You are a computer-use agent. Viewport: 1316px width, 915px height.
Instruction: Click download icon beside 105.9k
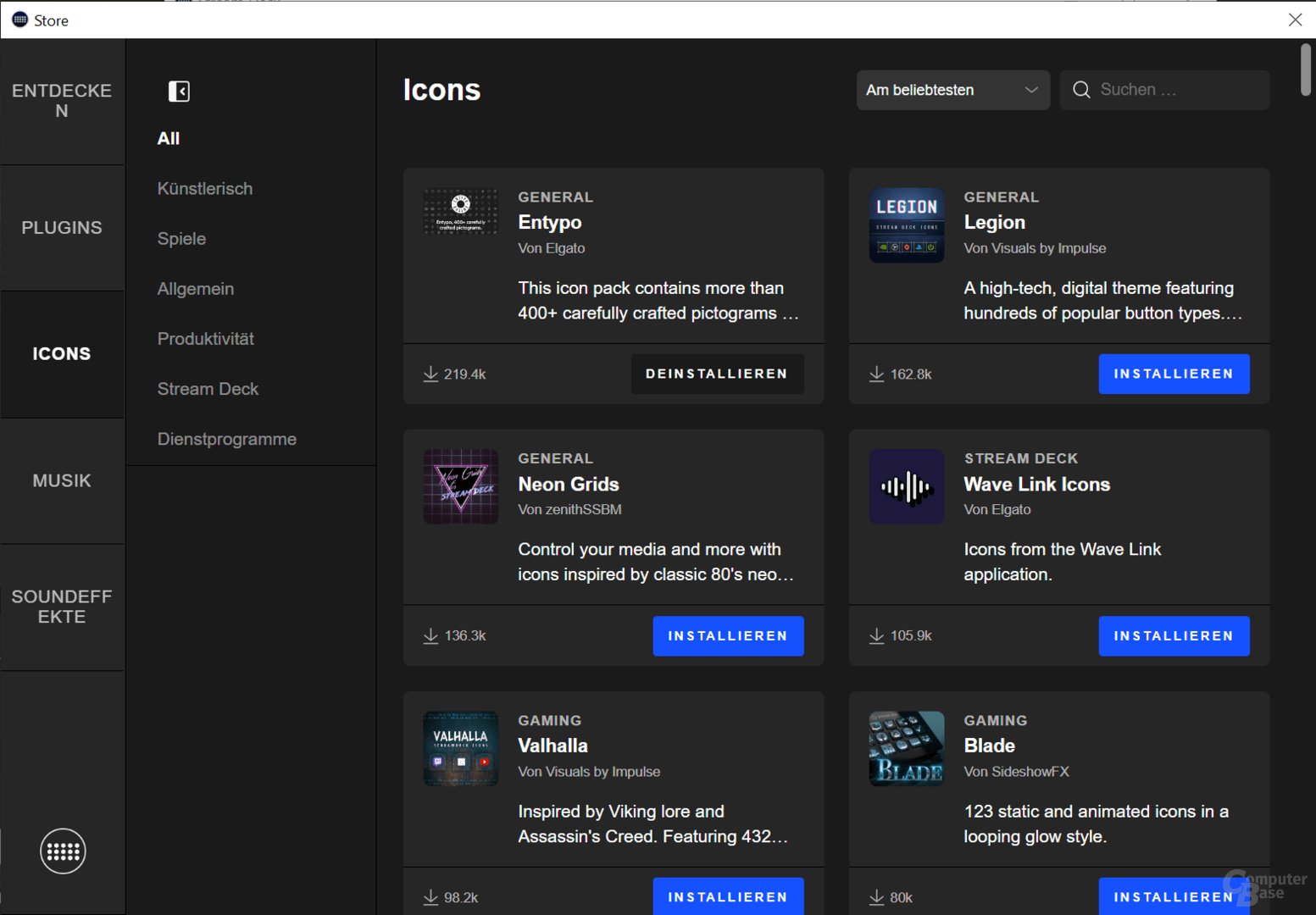click(x=876, y=635)
